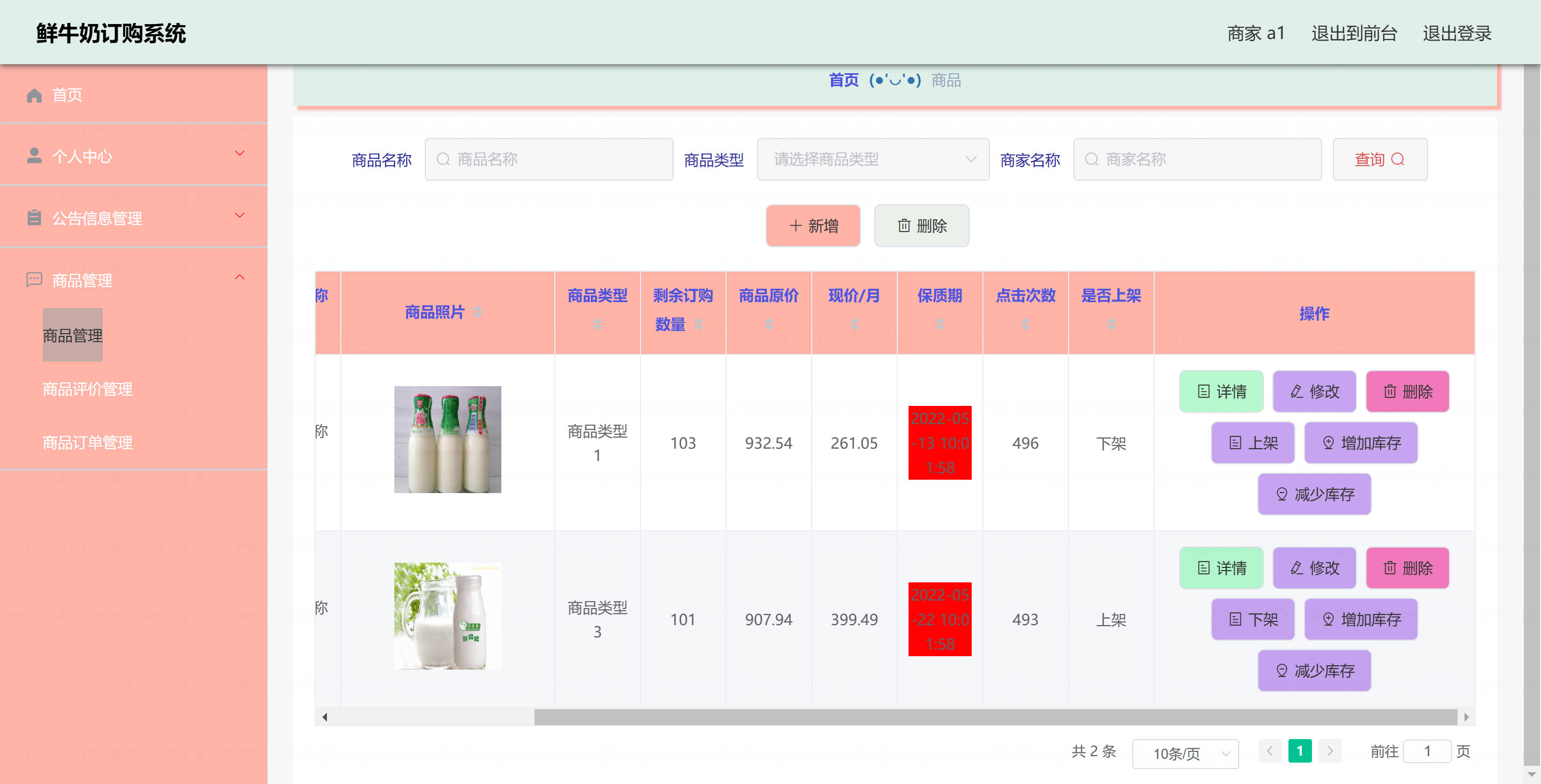Click the sort arrows under 保质期 header

coord(940,324)
